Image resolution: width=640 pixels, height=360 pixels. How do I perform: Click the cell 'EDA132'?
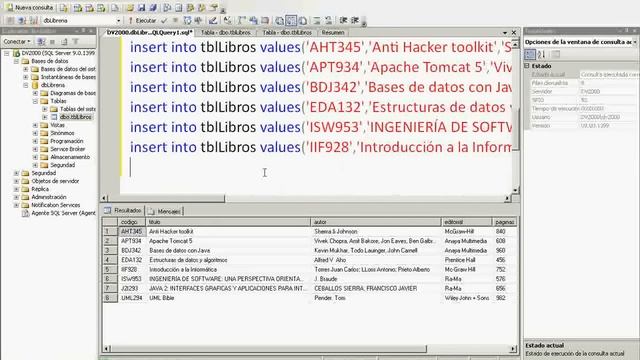pyautogui.click(x=131, y=260)
